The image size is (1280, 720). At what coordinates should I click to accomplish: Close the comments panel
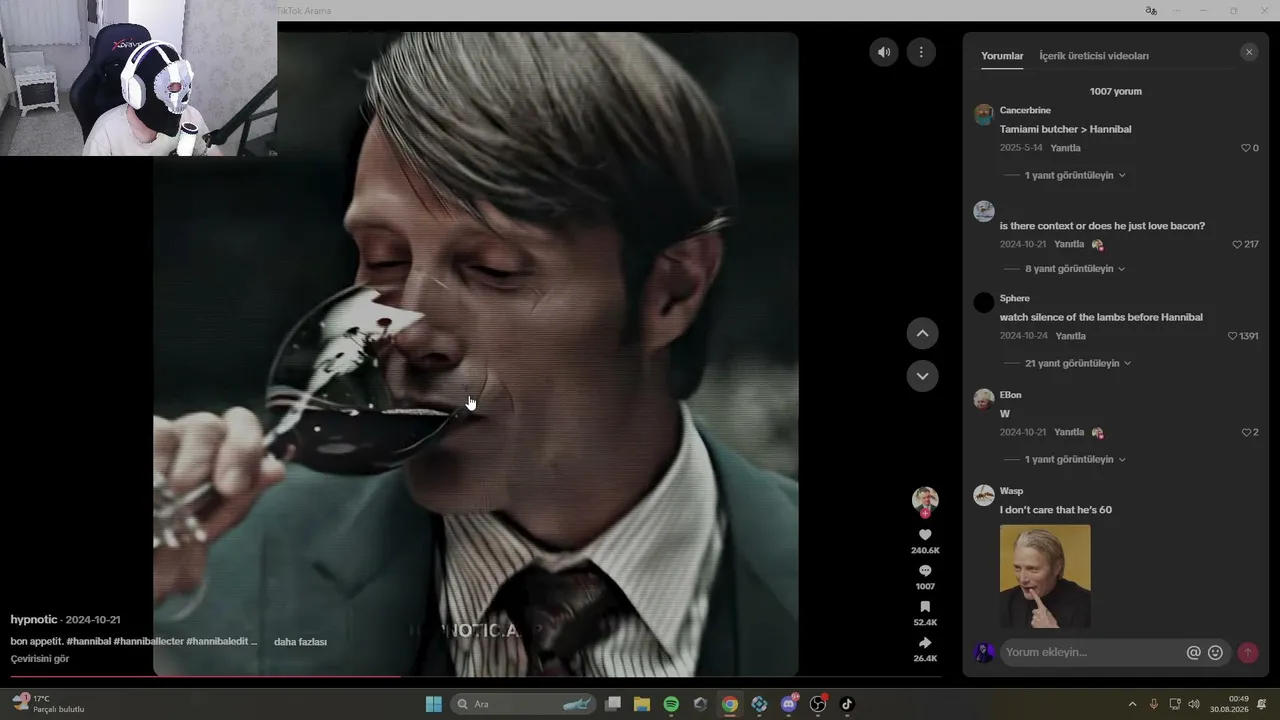pyautogui.click(x=1249, y=52)
